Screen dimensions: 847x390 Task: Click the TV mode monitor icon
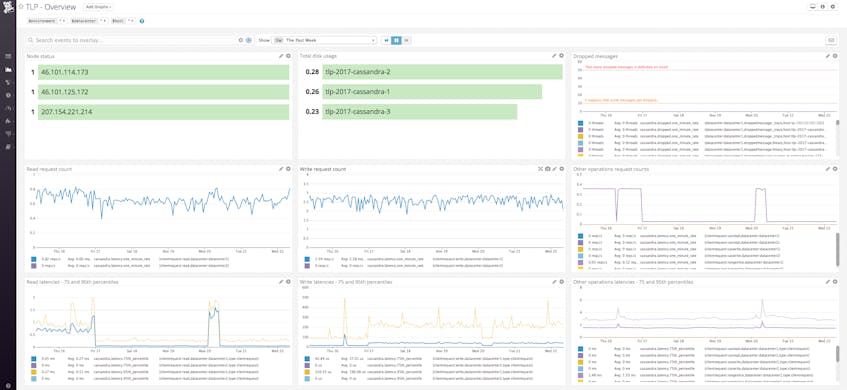812,6
